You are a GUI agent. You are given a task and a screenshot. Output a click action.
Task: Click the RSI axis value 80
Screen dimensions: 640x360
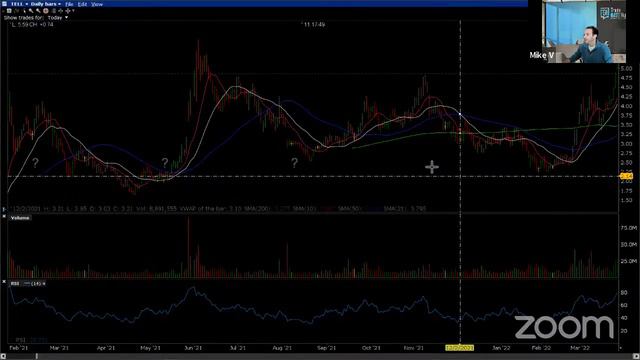[x=624, y=293]
